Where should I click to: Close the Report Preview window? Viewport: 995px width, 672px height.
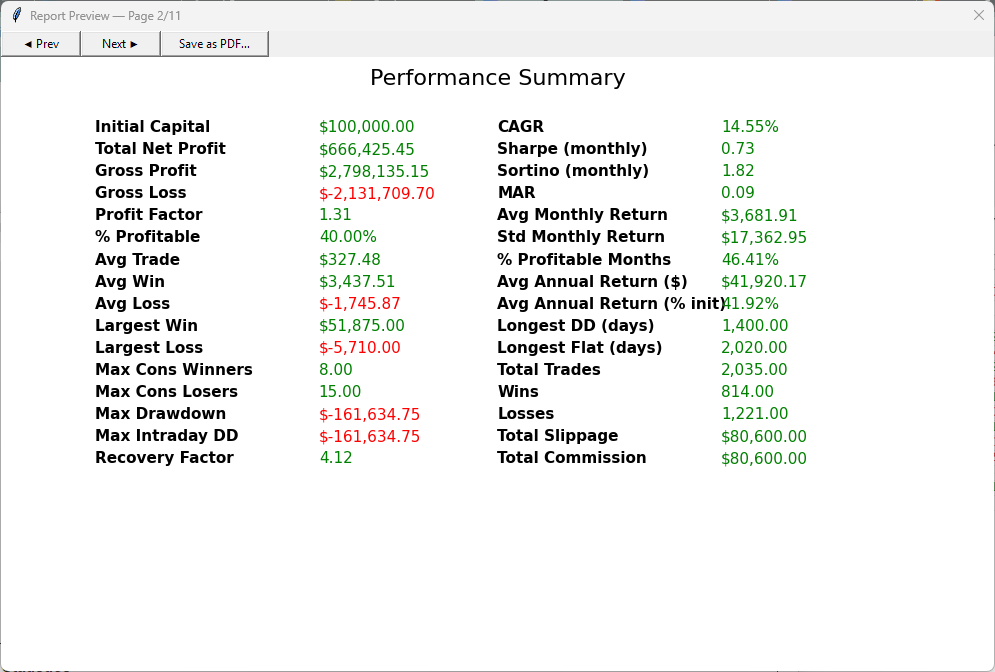click(x=979, y=15)
